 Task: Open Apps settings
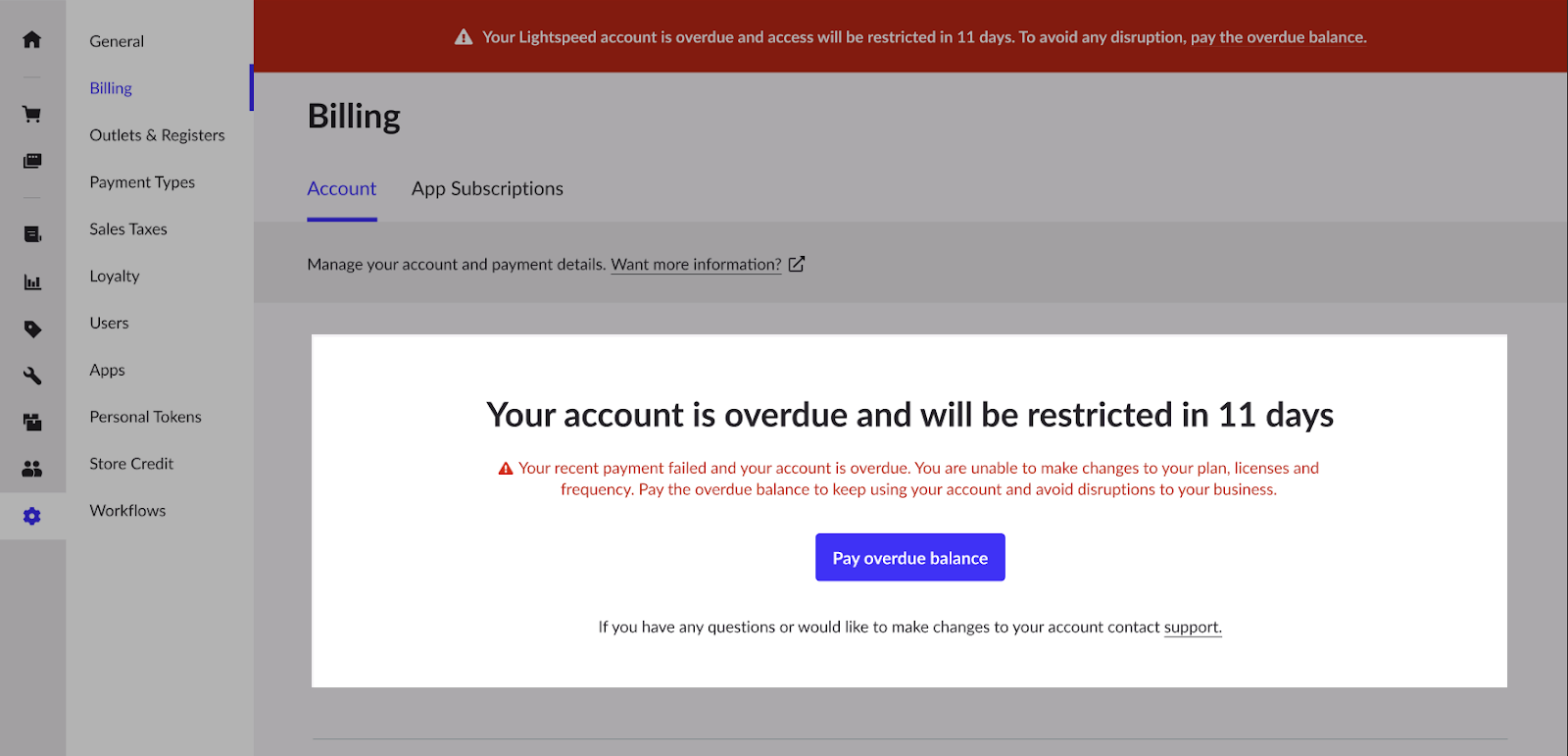tap(107, 370)
